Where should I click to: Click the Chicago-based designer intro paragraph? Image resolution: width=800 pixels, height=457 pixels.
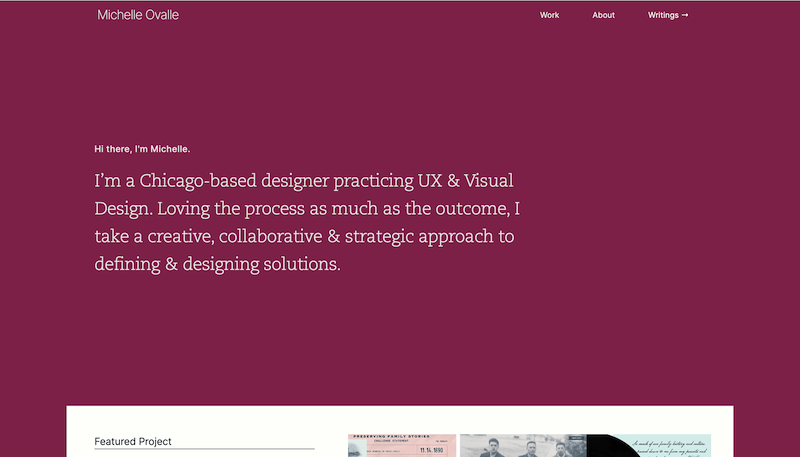[x=307, y=222]
